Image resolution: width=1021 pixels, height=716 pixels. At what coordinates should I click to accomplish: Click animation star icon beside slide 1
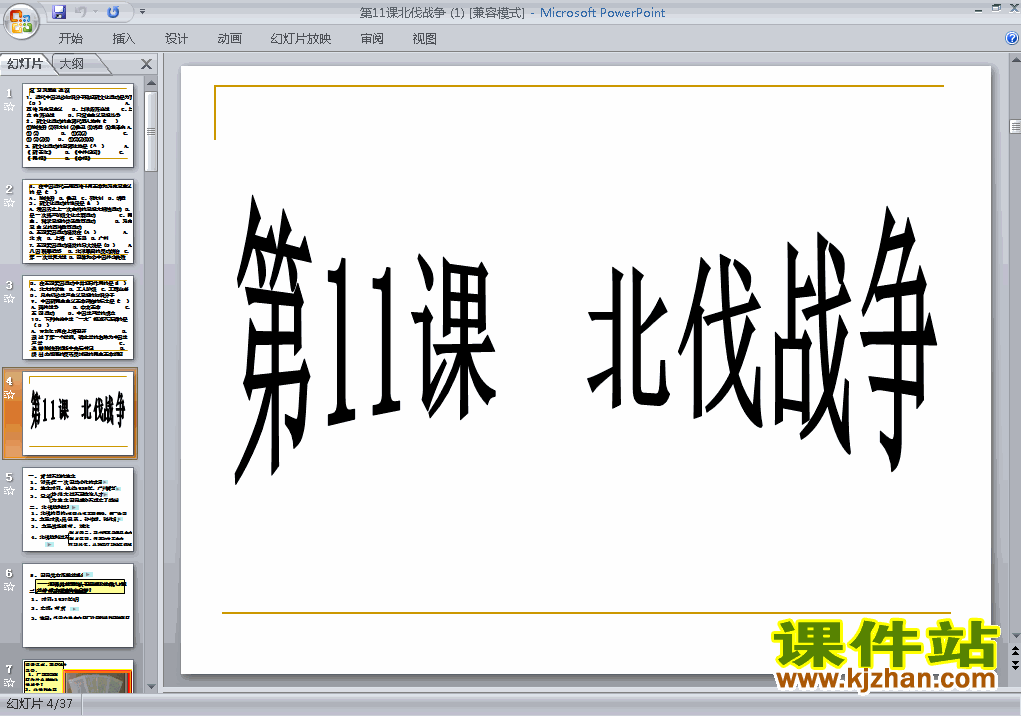(9, 107)
